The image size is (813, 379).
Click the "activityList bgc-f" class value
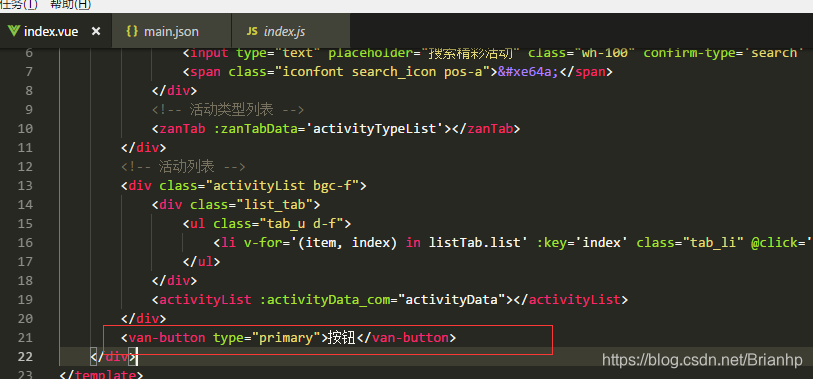point(282,186)
